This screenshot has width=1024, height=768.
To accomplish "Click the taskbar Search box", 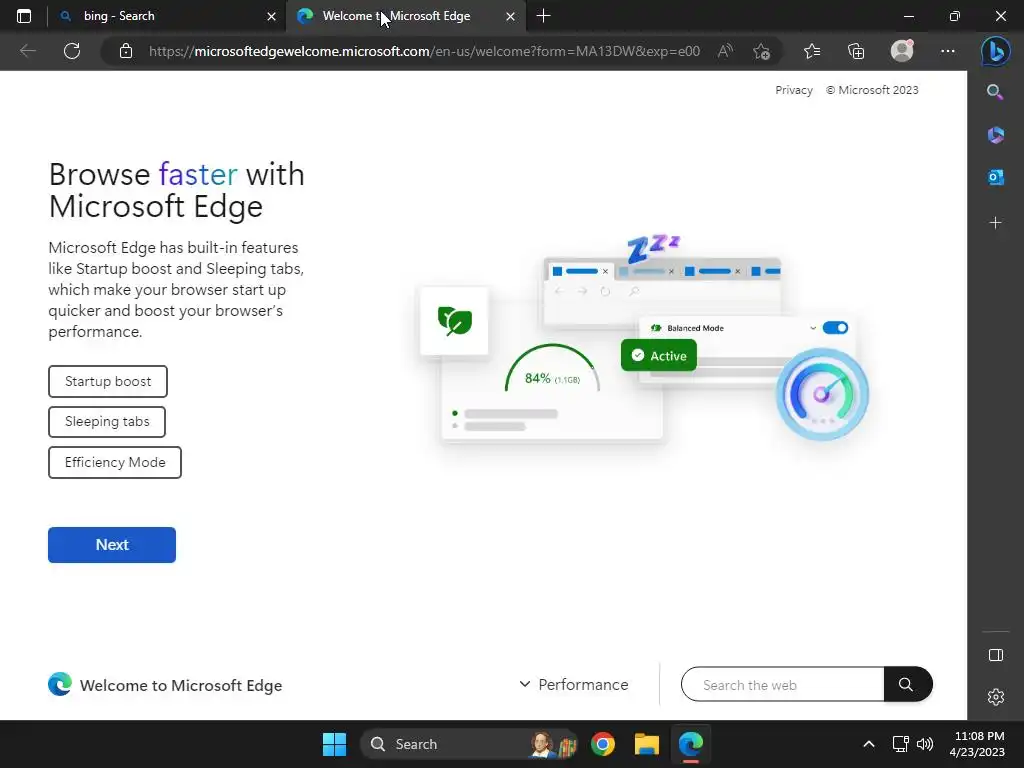I will (469, 744).
